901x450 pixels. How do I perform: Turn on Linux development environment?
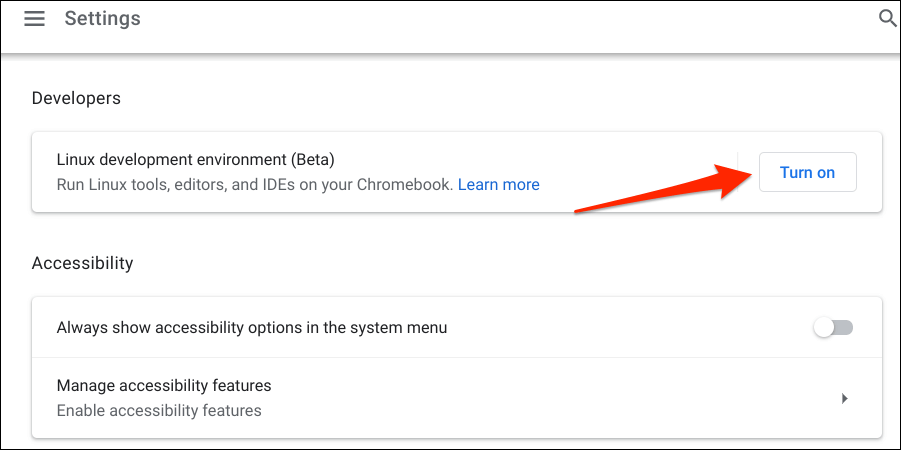tap(807, 172)
